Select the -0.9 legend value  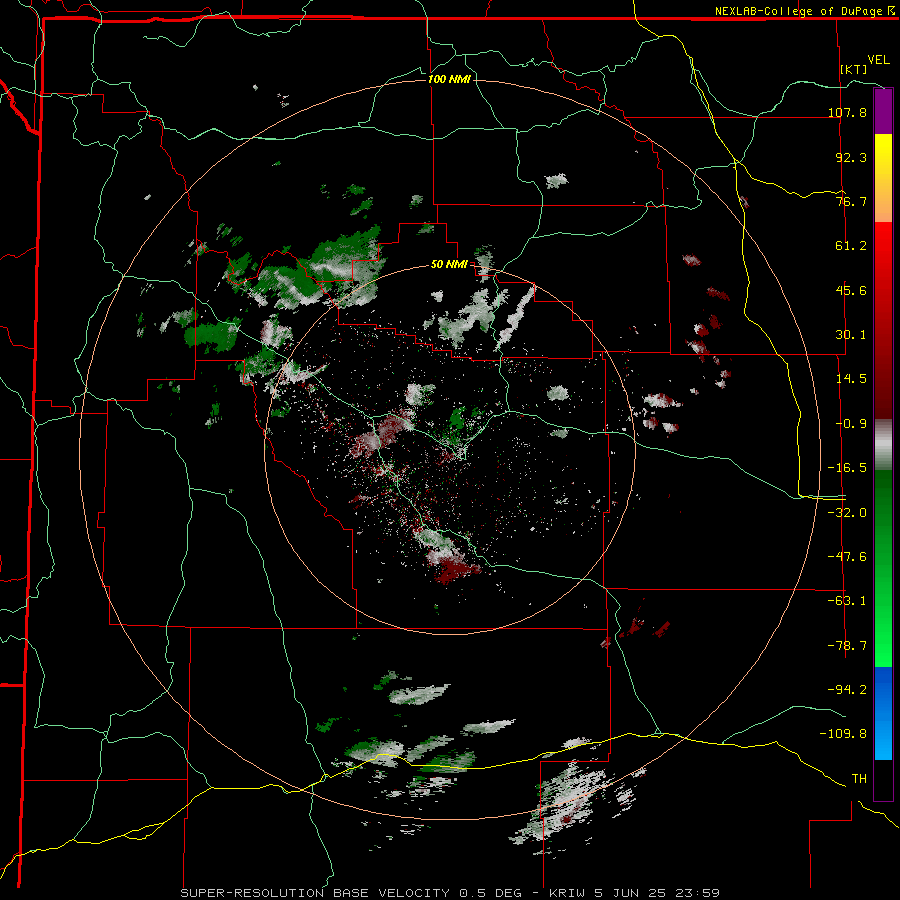[x=851, y=424]
